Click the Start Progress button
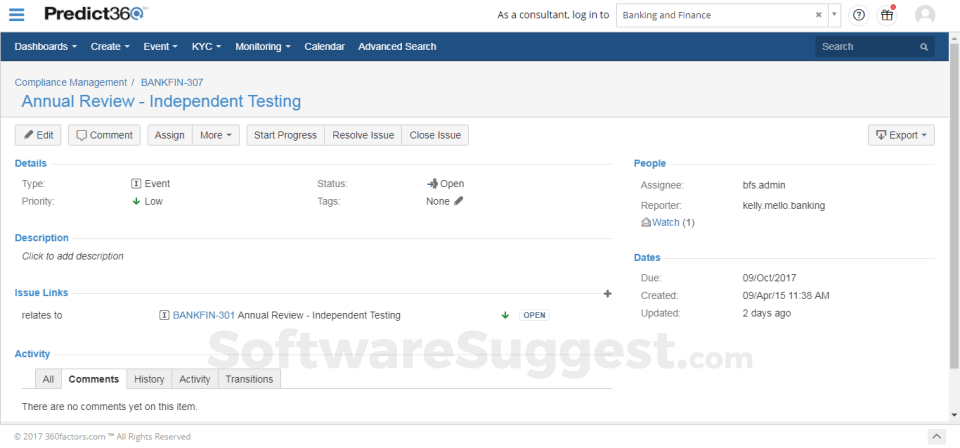This screenshot has width=960, height=448. 285,135
